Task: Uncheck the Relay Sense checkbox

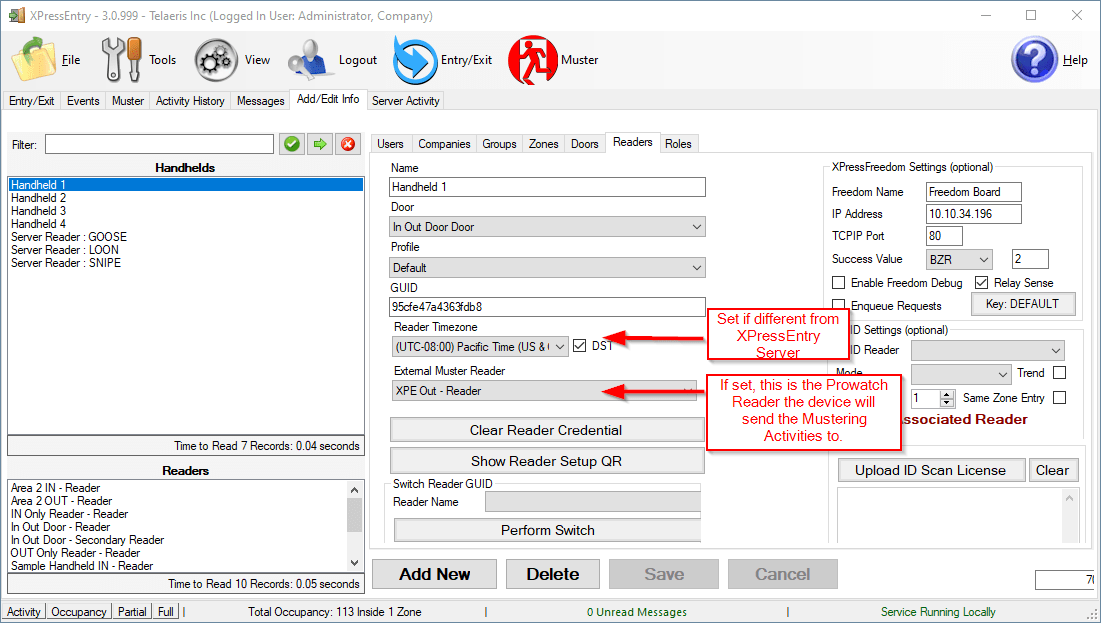Action: pos(981,283)
